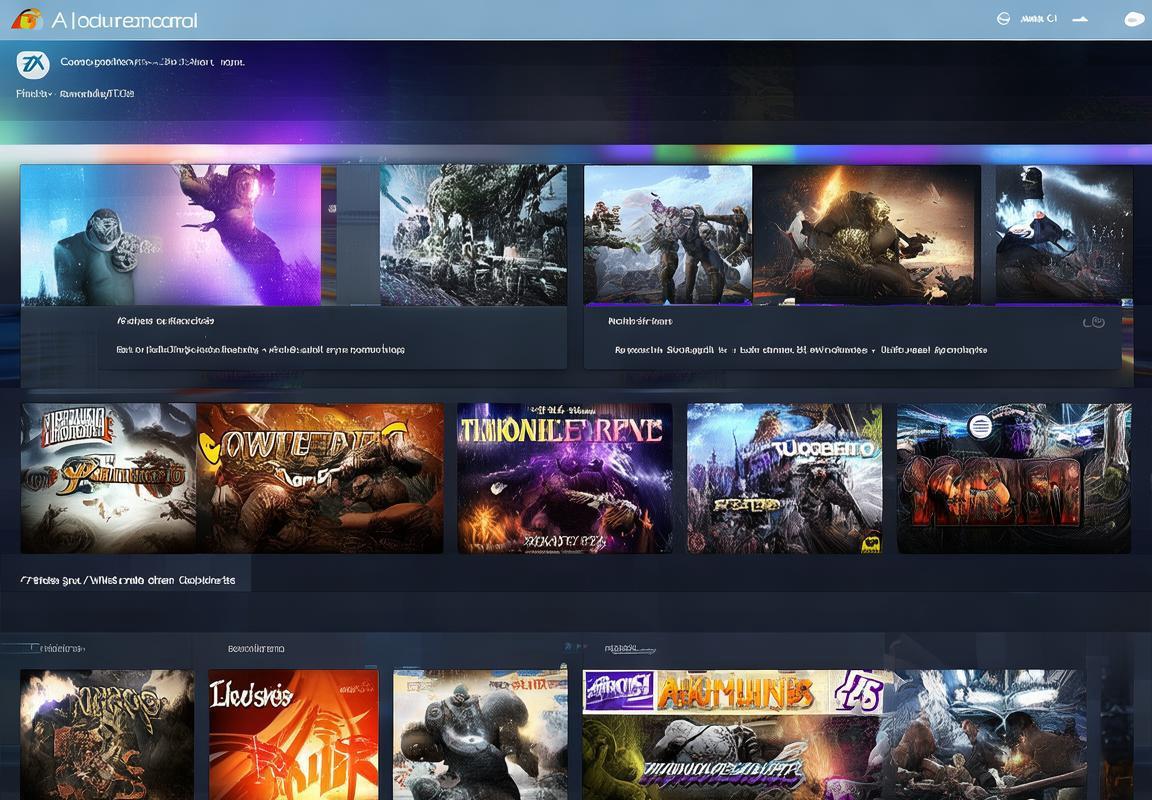1152x800 pixels.
Task: Open the game tile with large red lettering
Action: [1014, 478]
